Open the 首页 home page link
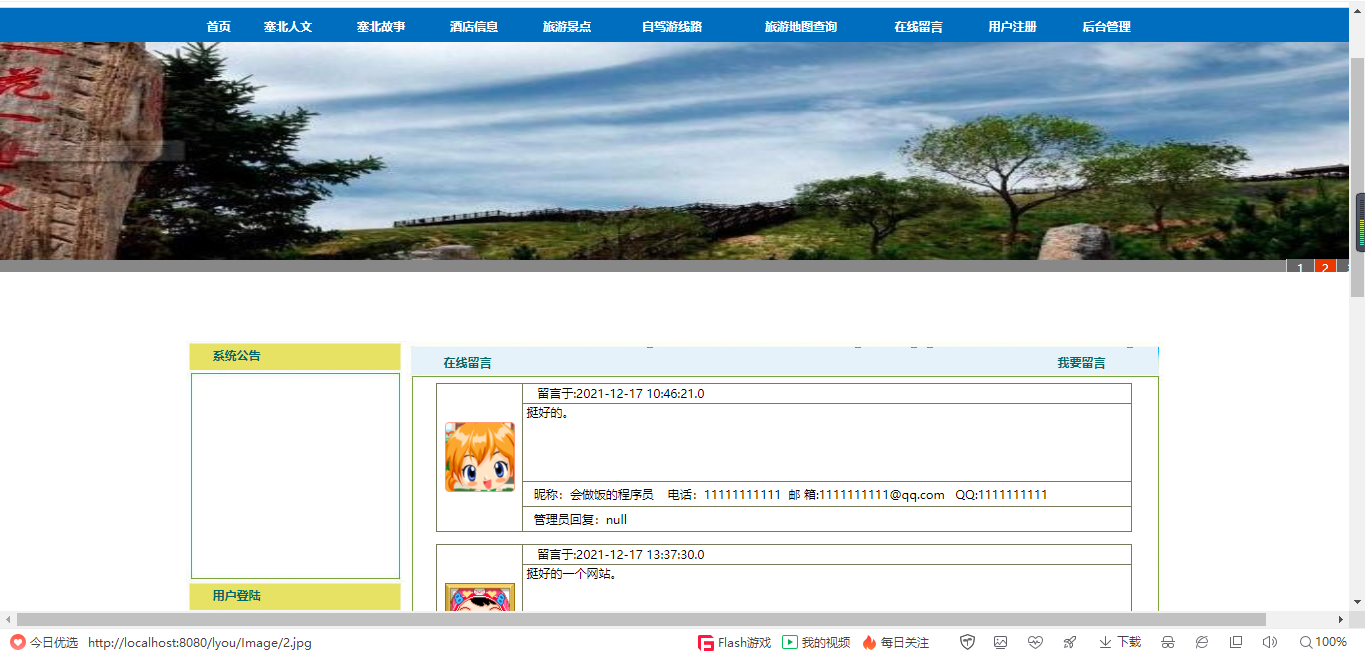This screenshot has height=654, width=1365. click(218, 27)
